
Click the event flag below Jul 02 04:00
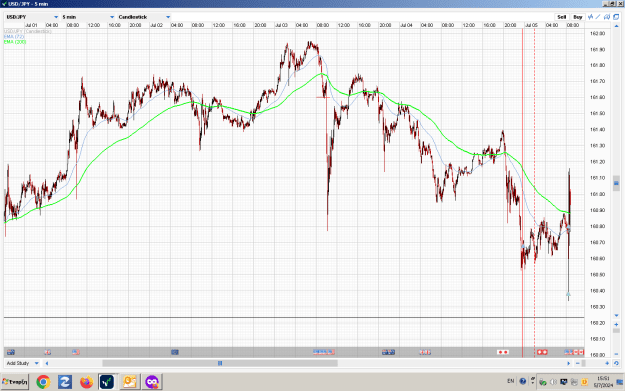pyautogui.click(x=175, y=352)
